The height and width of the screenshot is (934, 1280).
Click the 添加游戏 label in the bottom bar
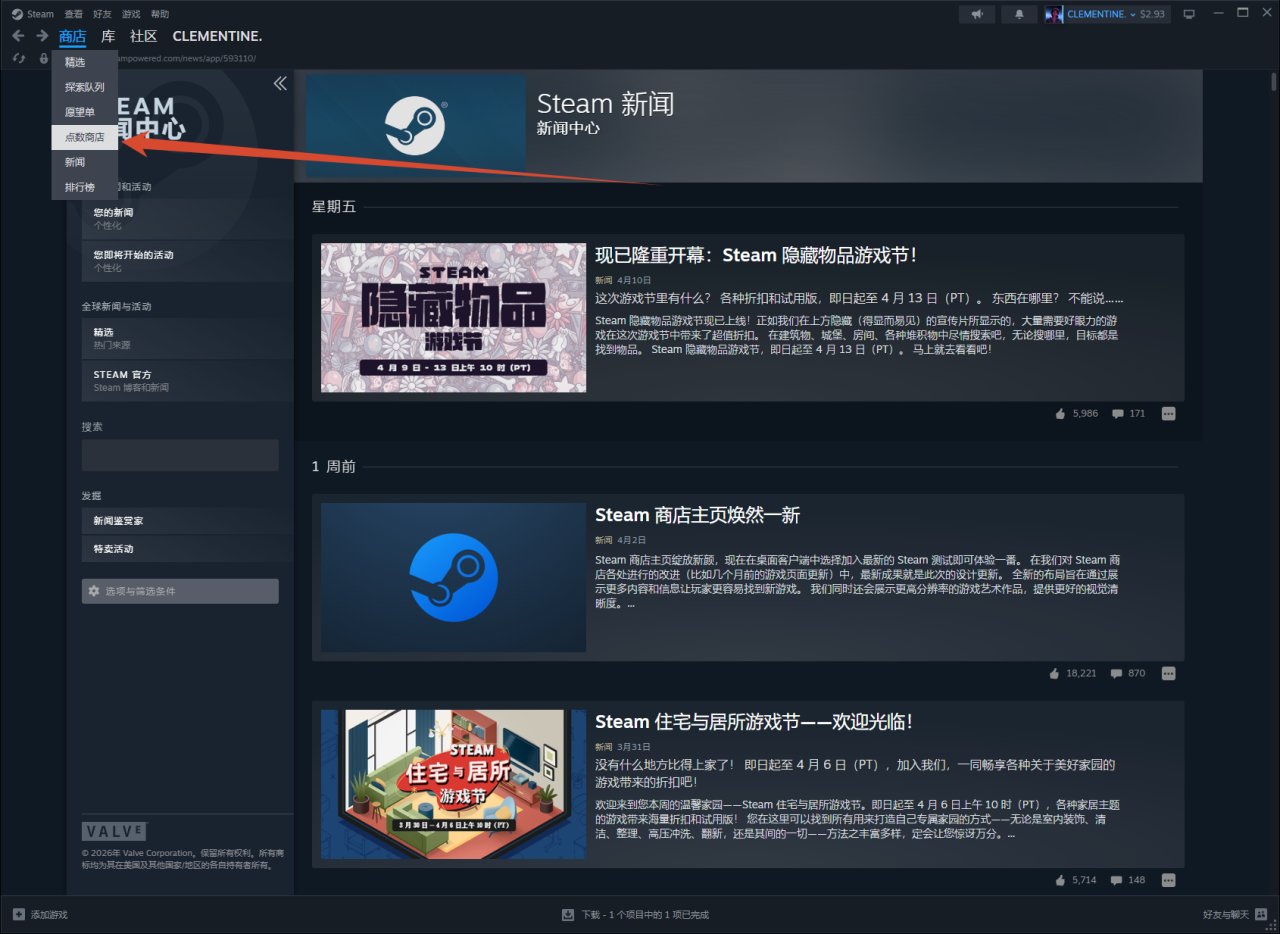49,915
